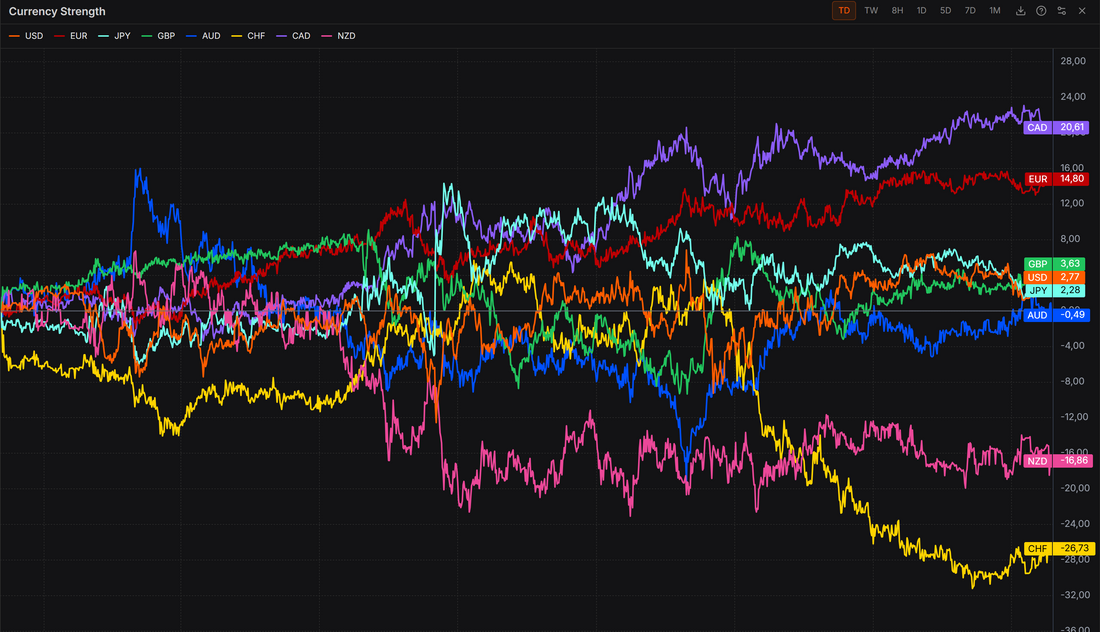Click the 12,00 axis label
Screen dimensions: 1100x632
(x=1073, y=203)
